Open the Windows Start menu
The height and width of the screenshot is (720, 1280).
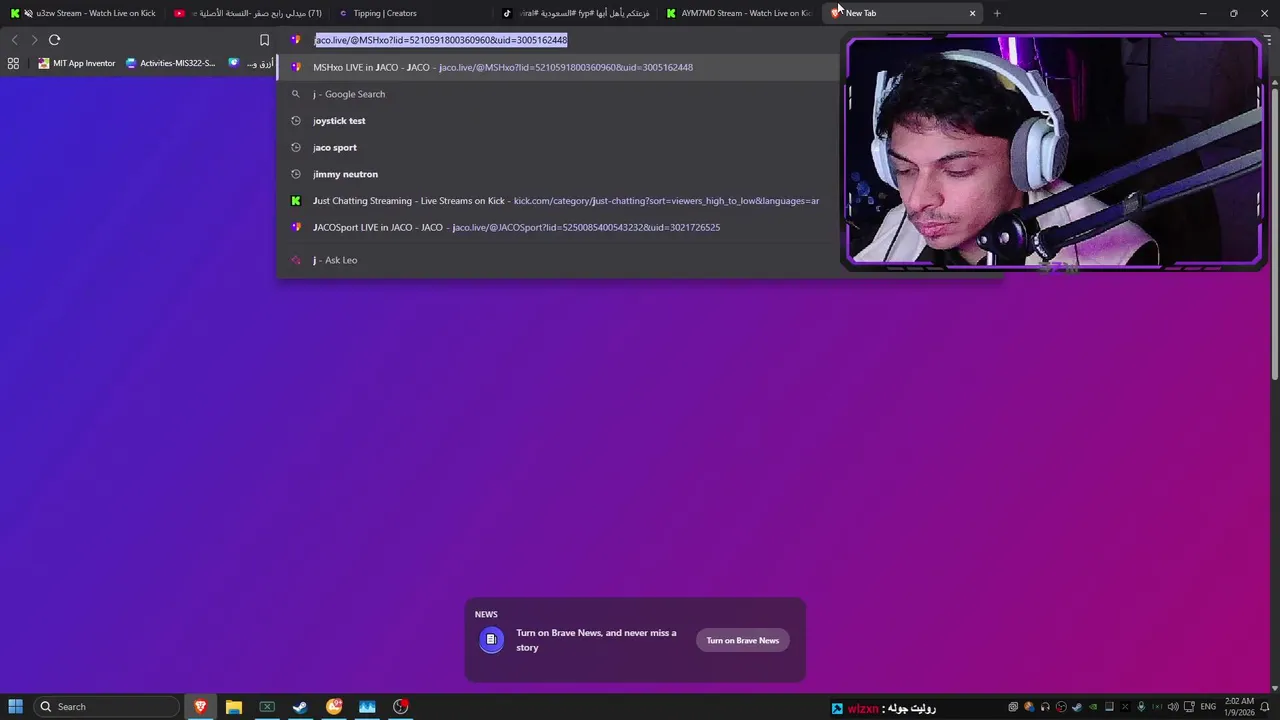pos(15,707)
